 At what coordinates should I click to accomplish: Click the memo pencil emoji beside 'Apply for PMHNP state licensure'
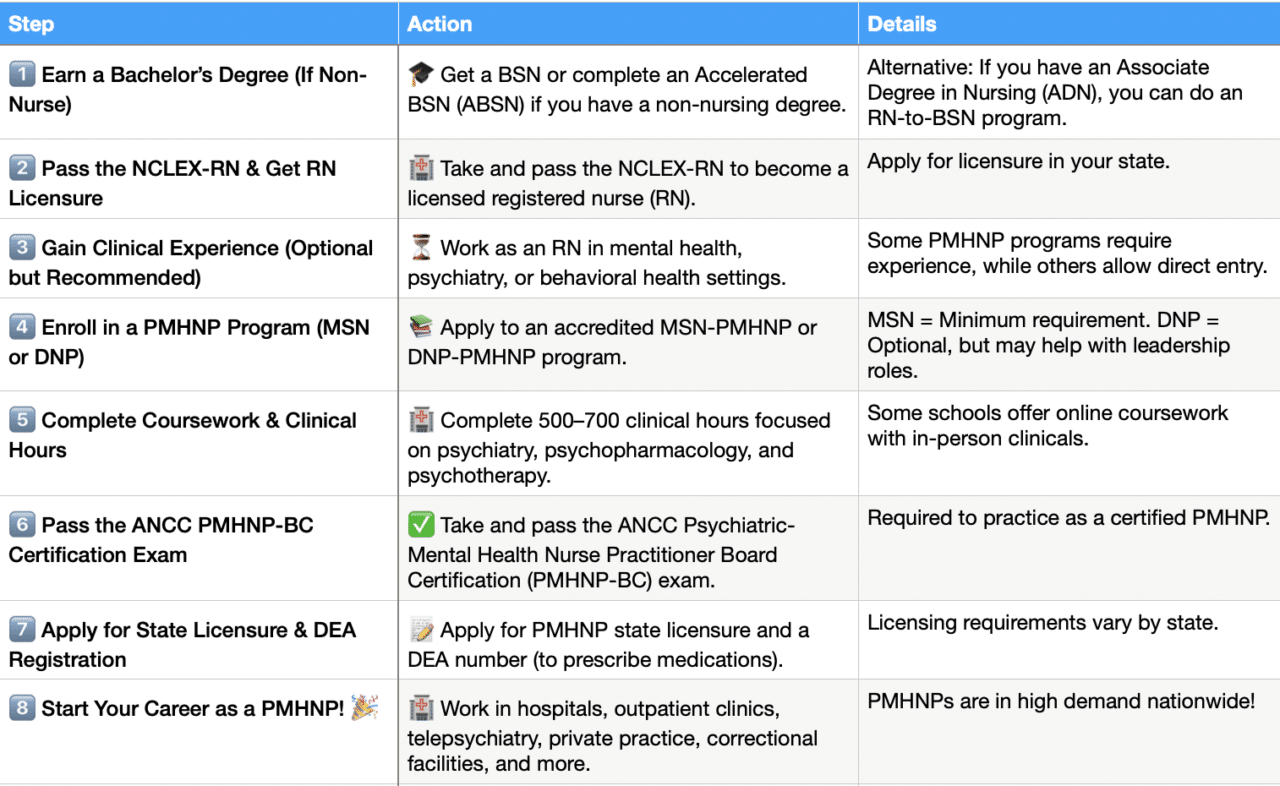tap(421, 630)
